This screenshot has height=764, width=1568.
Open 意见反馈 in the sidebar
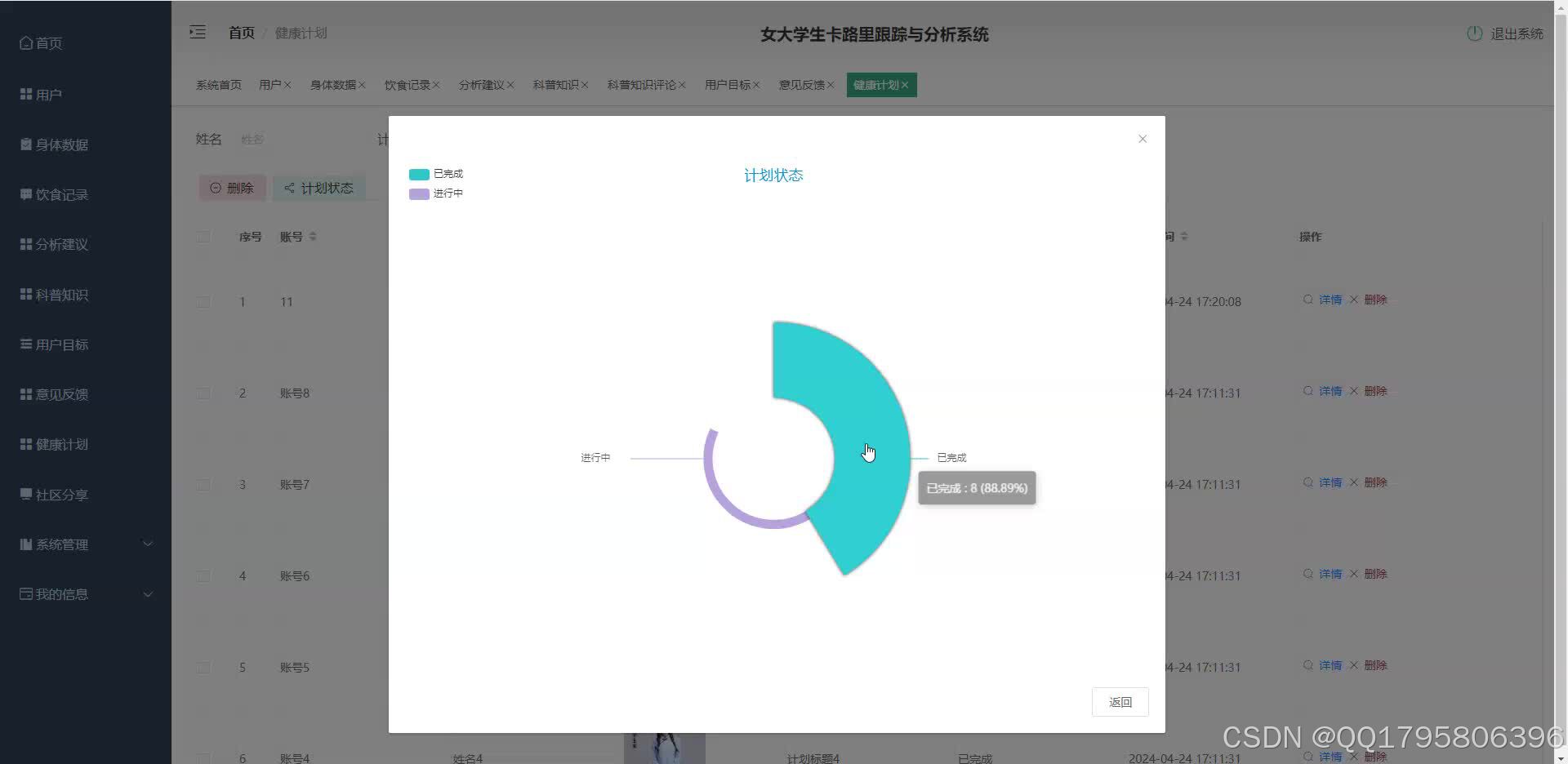[86, 394]
